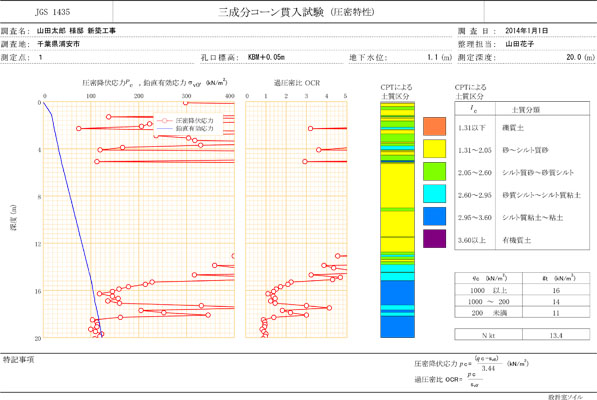Click the 調査地 value 千葉県浦安市
This screenshot has height=400, width=597.
58,44
